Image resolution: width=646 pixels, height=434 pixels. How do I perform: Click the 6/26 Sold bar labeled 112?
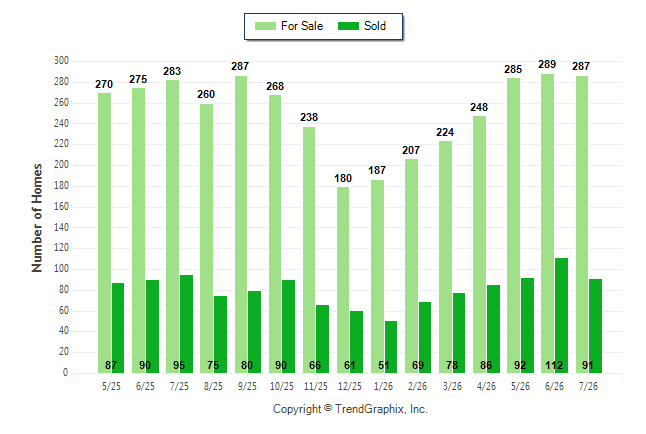[562, 316]
